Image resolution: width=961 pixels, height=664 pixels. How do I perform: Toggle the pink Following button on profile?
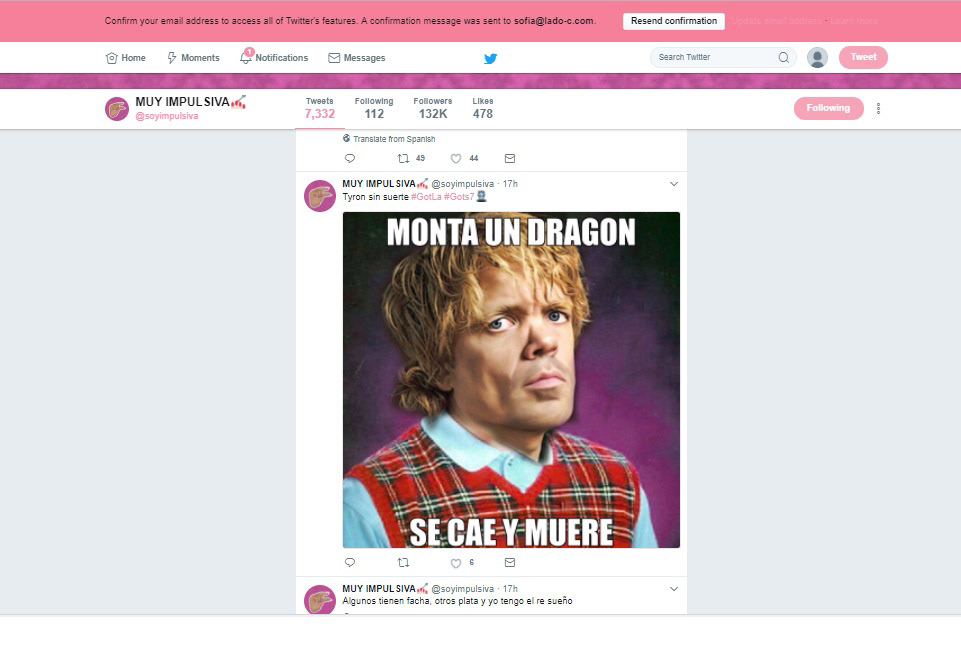tap(829, 108)
